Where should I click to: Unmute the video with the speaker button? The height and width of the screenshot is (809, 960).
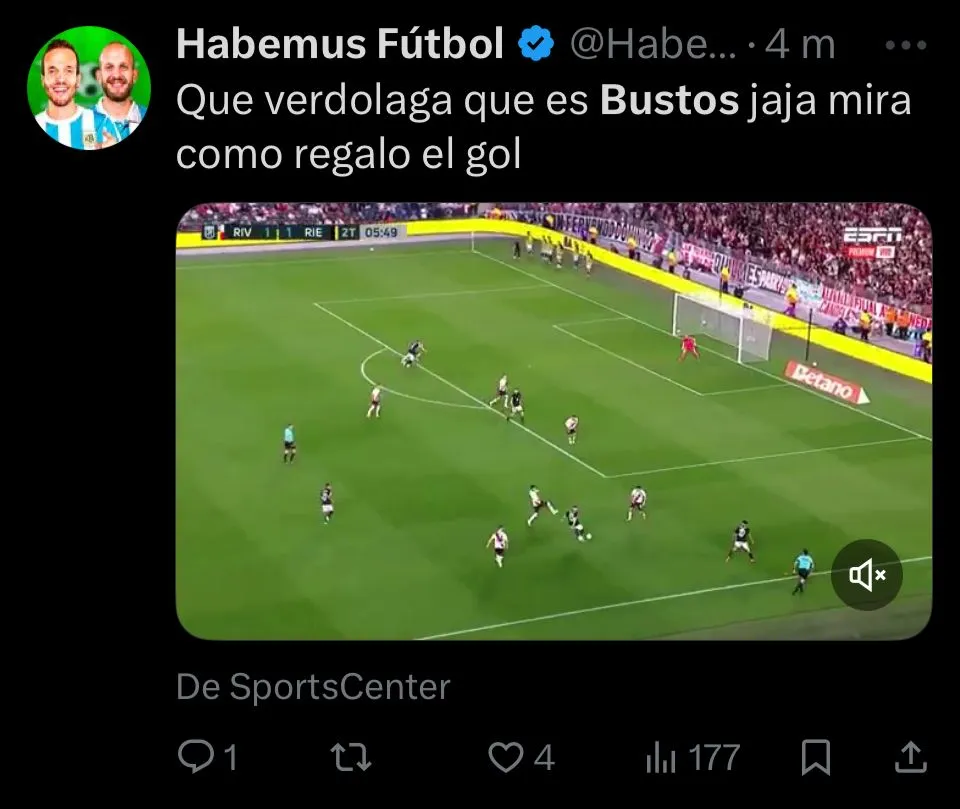[x=866, y=574]
